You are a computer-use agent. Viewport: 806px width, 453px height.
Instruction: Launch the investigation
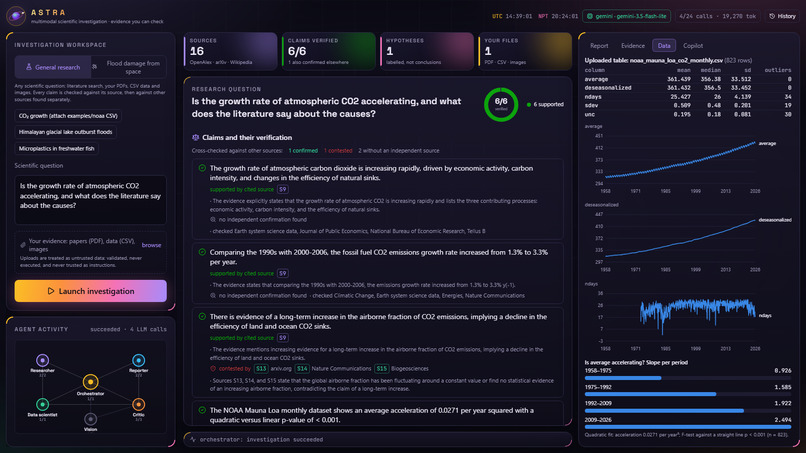(90, 291)
